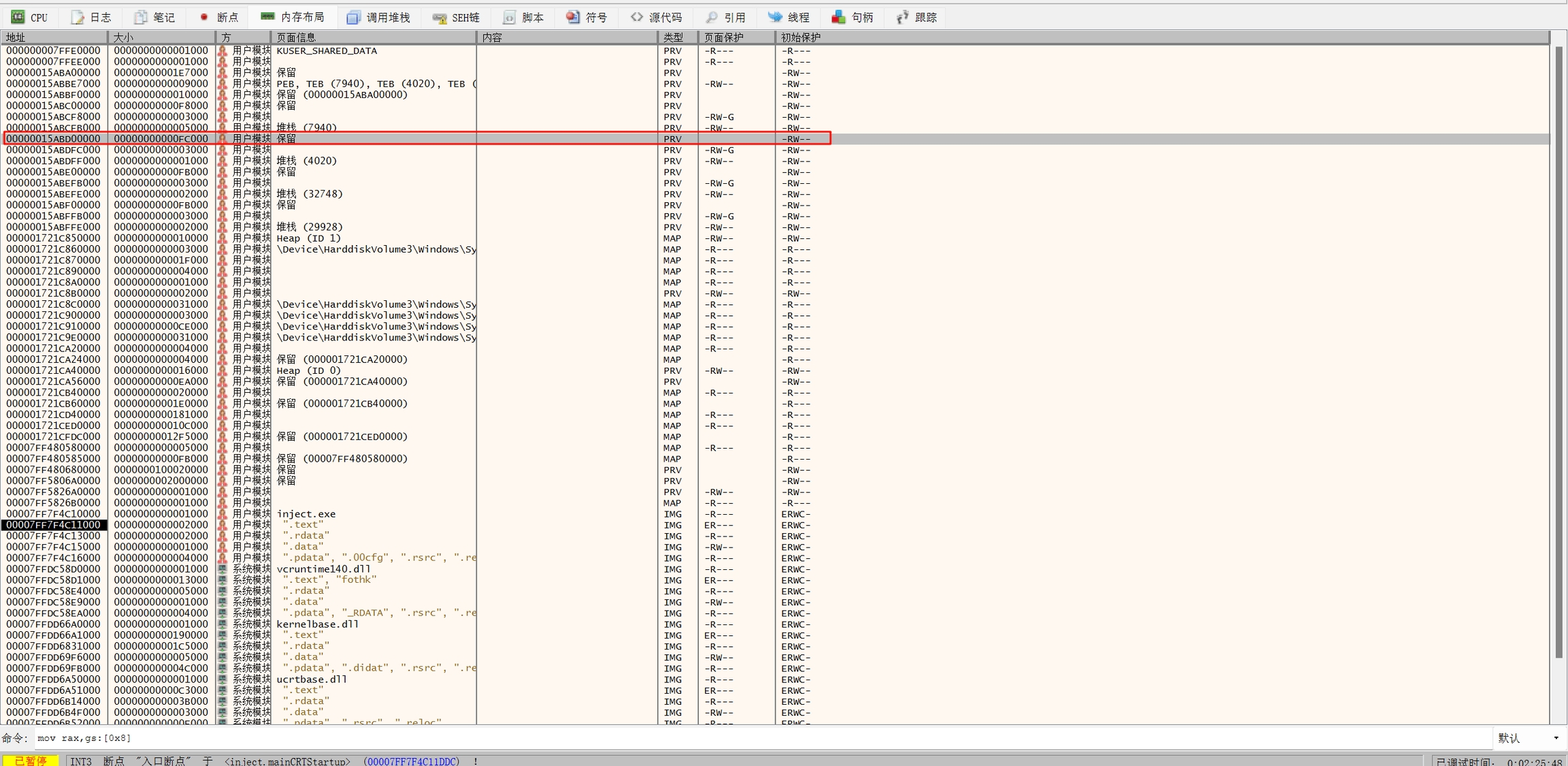Click entry address link 00007FF7F4C11DDC
This screenshot has width=1568, height=766.
(411, 761)
